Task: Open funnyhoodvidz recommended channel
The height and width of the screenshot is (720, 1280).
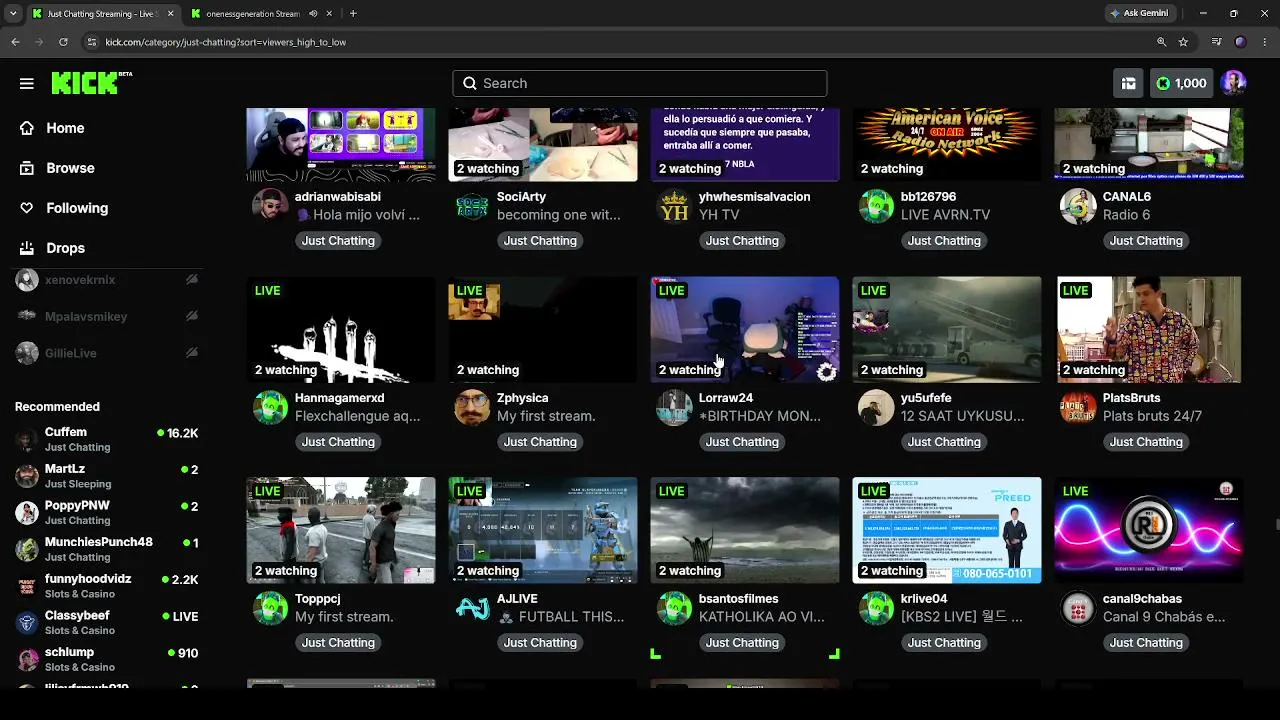Action: pyautogui.click(x=107, y=586)
